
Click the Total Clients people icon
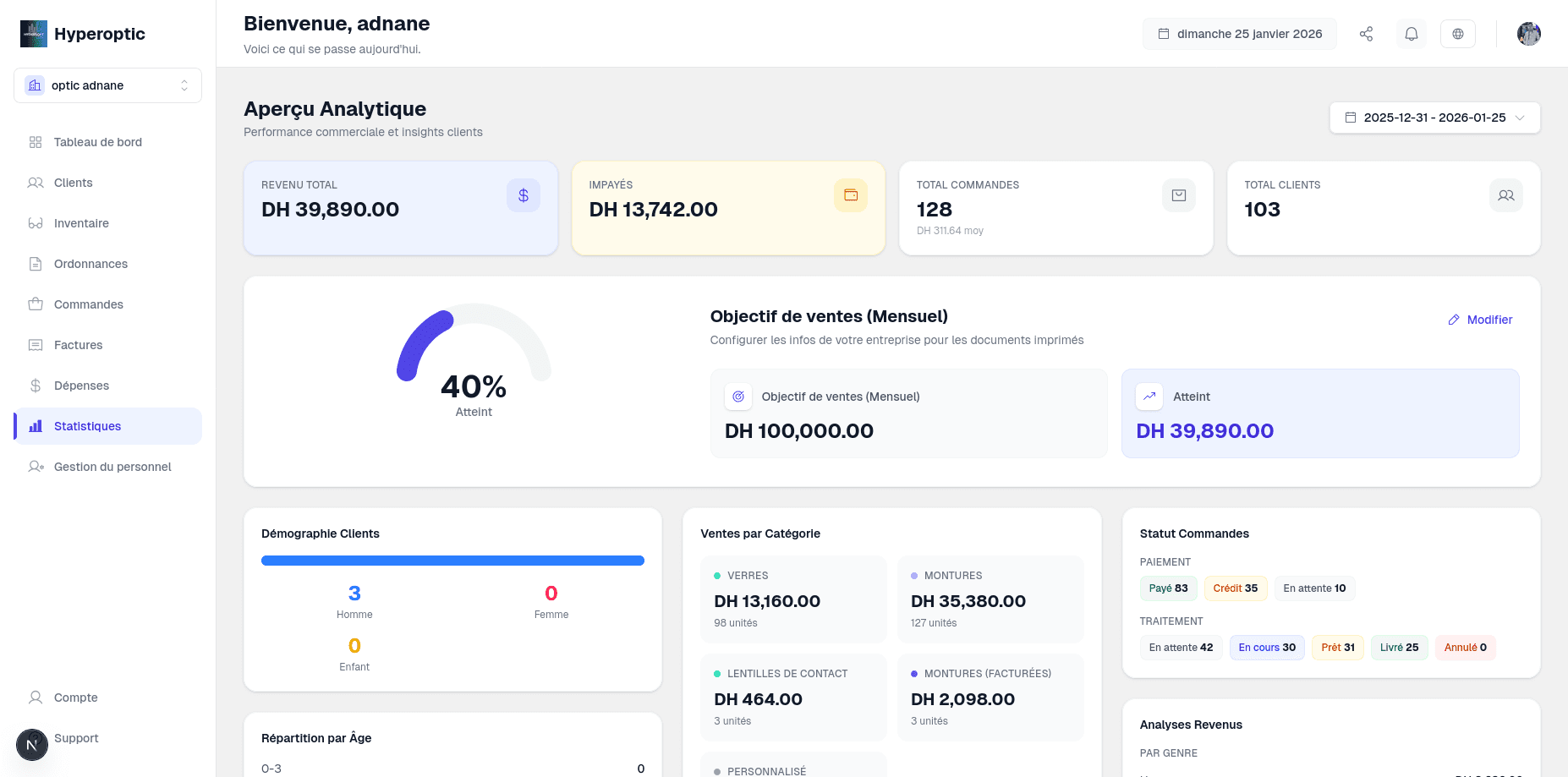1505,195
